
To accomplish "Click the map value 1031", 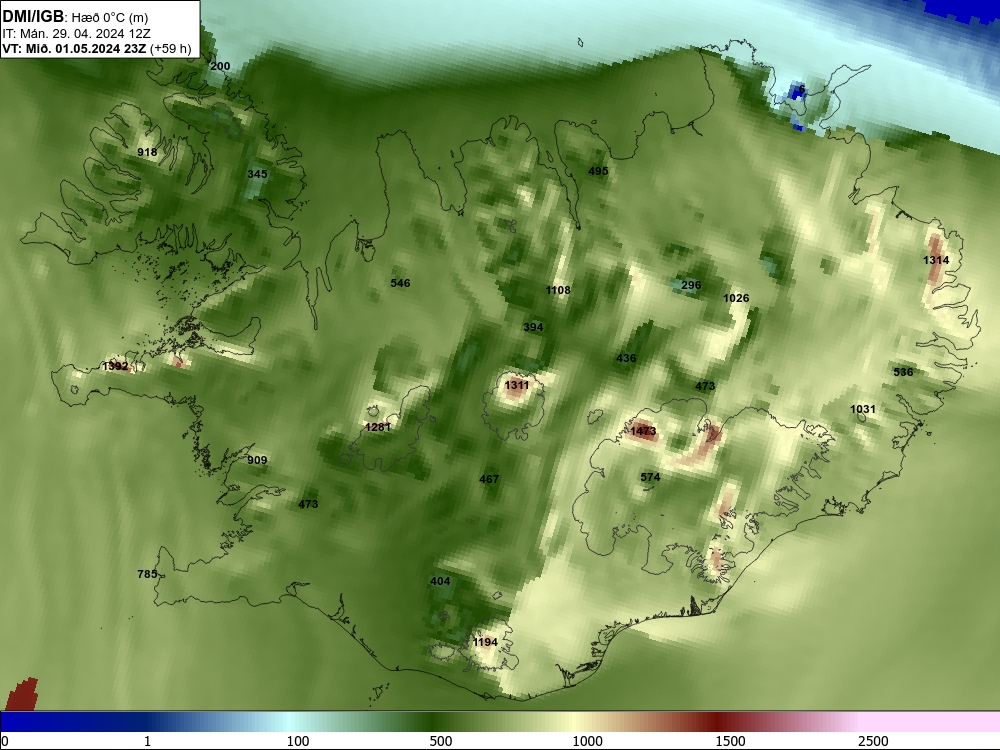I will point(863,409).
